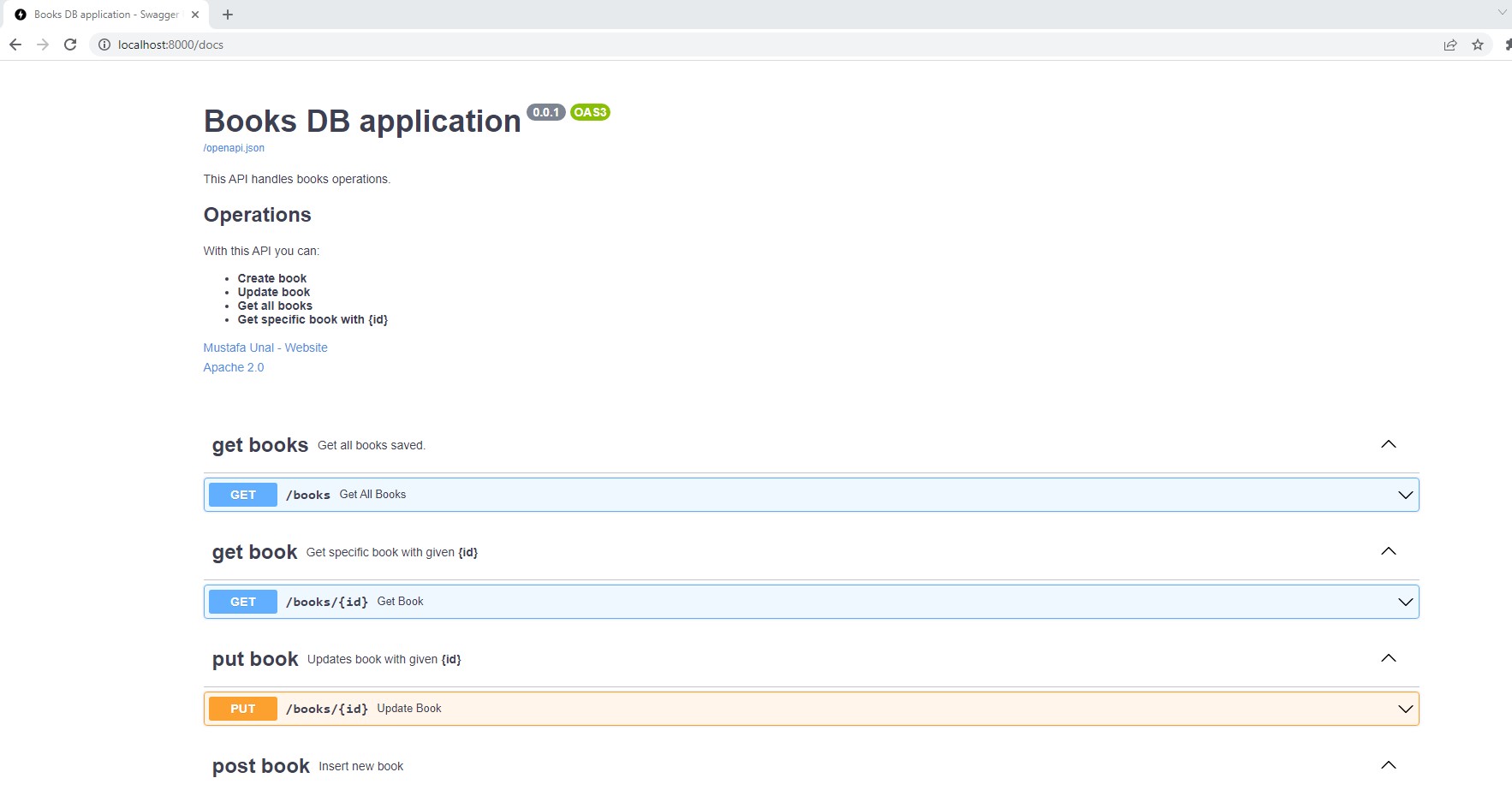Click the green OAS3 badge
The width and height of the screenshot is (1512, 790).
[x=590, y=112]
